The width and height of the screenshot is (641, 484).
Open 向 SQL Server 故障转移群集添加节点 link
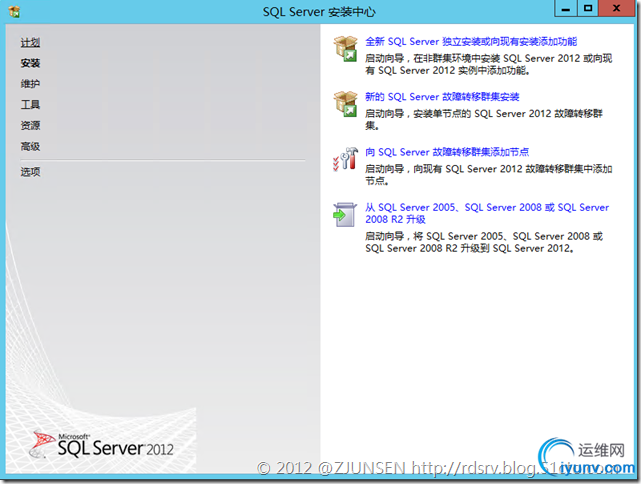tap(447, 152)
